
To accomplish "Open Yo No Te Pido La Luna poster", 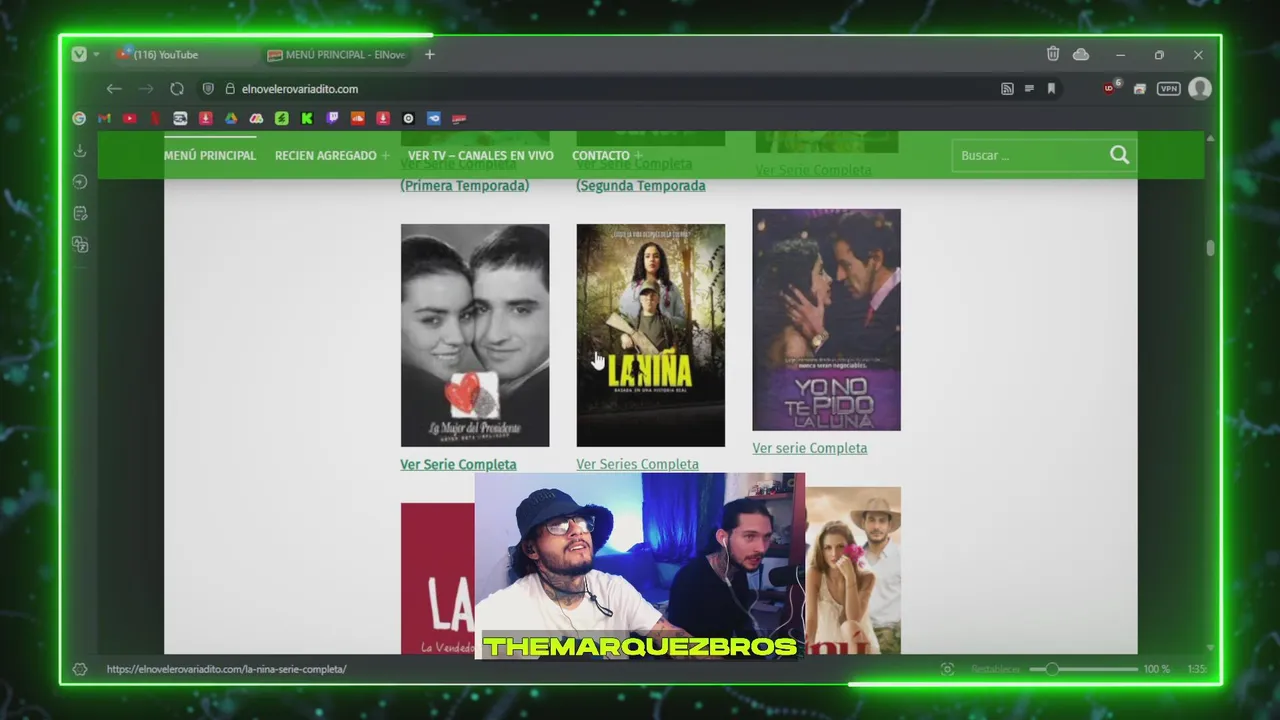I will (x=826, y=320).
